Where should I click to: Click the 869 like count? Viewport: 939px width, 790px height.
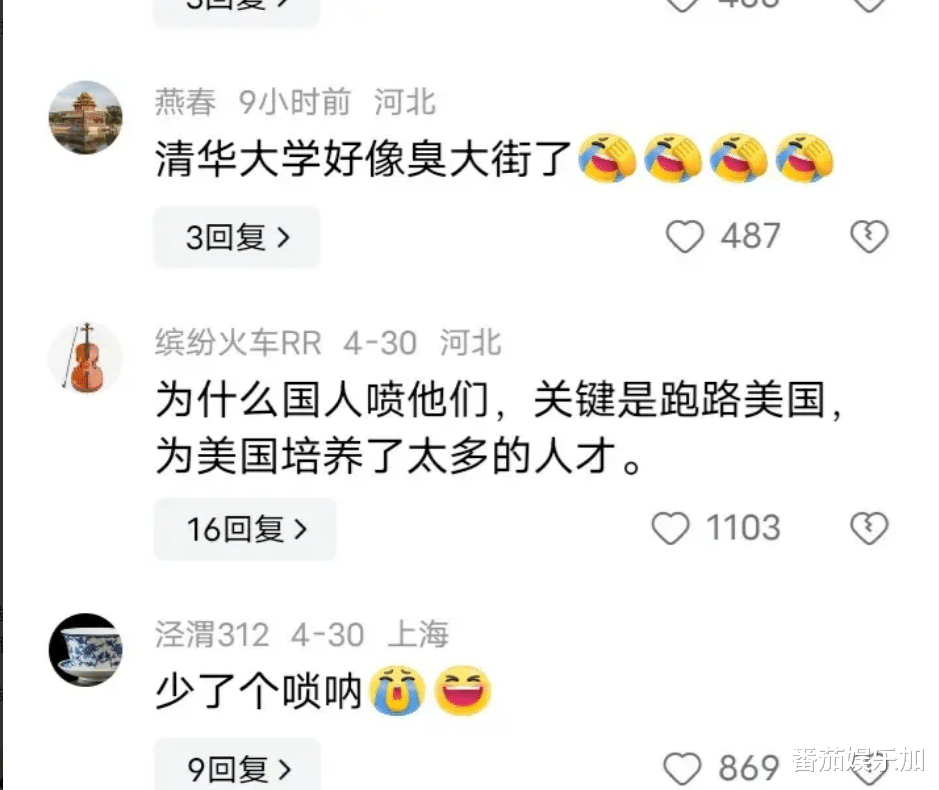(x=749, y=768)
